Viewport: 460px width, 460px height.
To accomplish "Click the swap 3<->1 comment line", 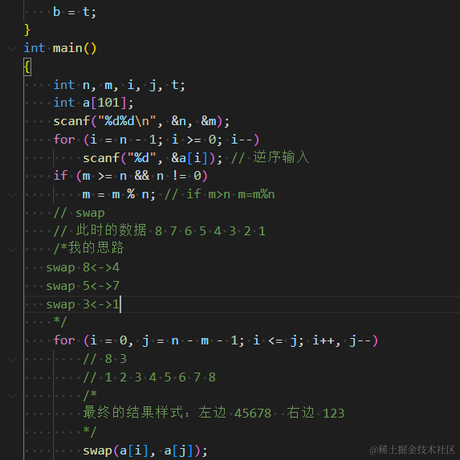I will click(83, 304).
